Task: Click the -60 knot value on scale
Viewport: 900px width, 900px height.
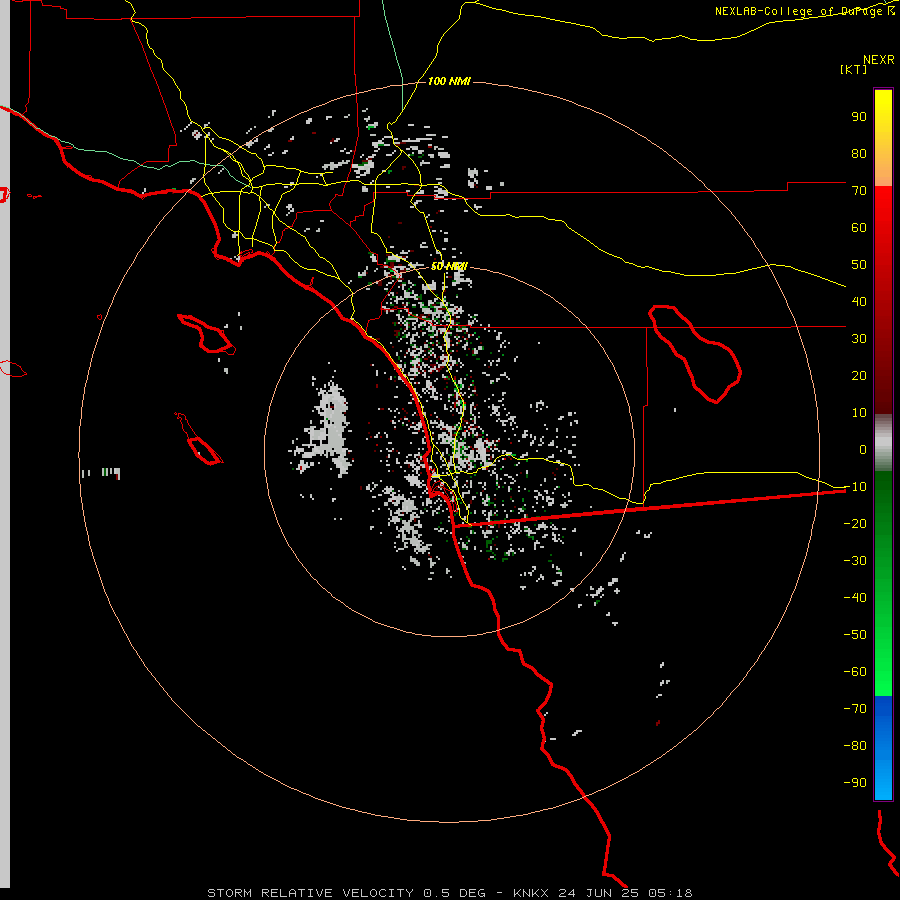Action: pyautogui.click(x=855, y=672)
